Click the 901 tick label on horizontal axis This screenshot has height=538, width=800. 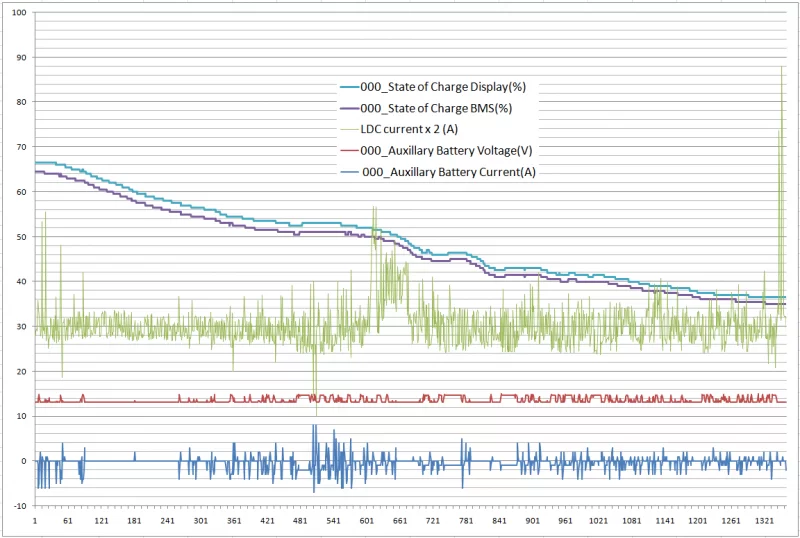pos(533,521)
